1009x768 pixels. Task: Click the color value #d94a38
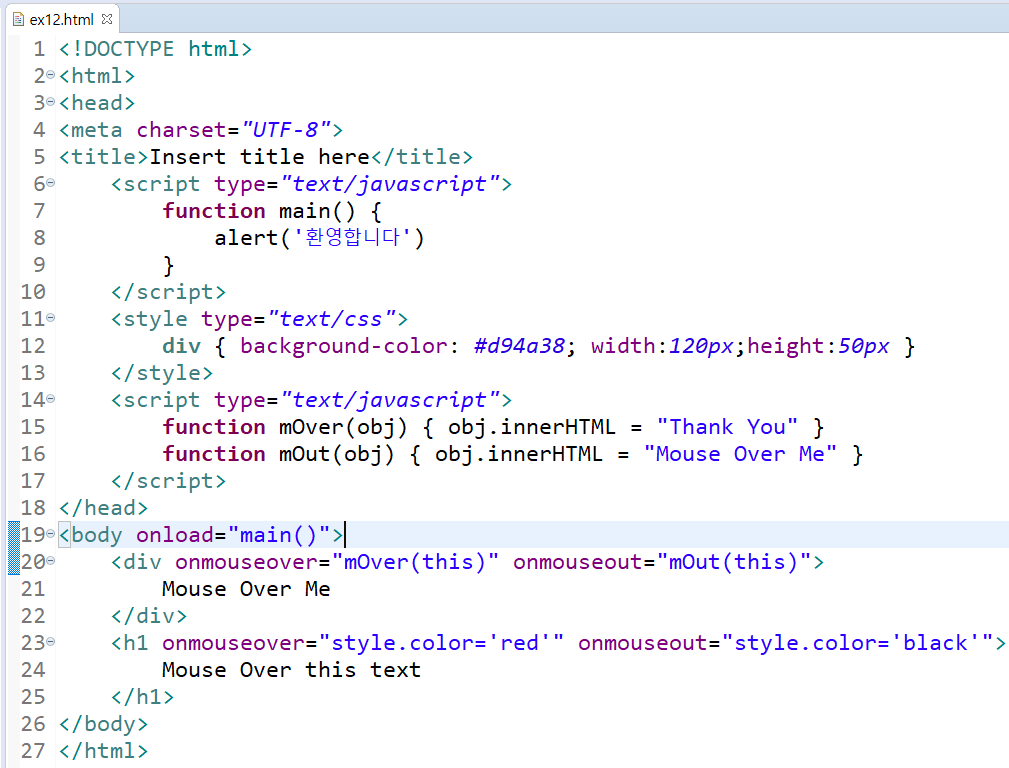click(x=519, y=346)
